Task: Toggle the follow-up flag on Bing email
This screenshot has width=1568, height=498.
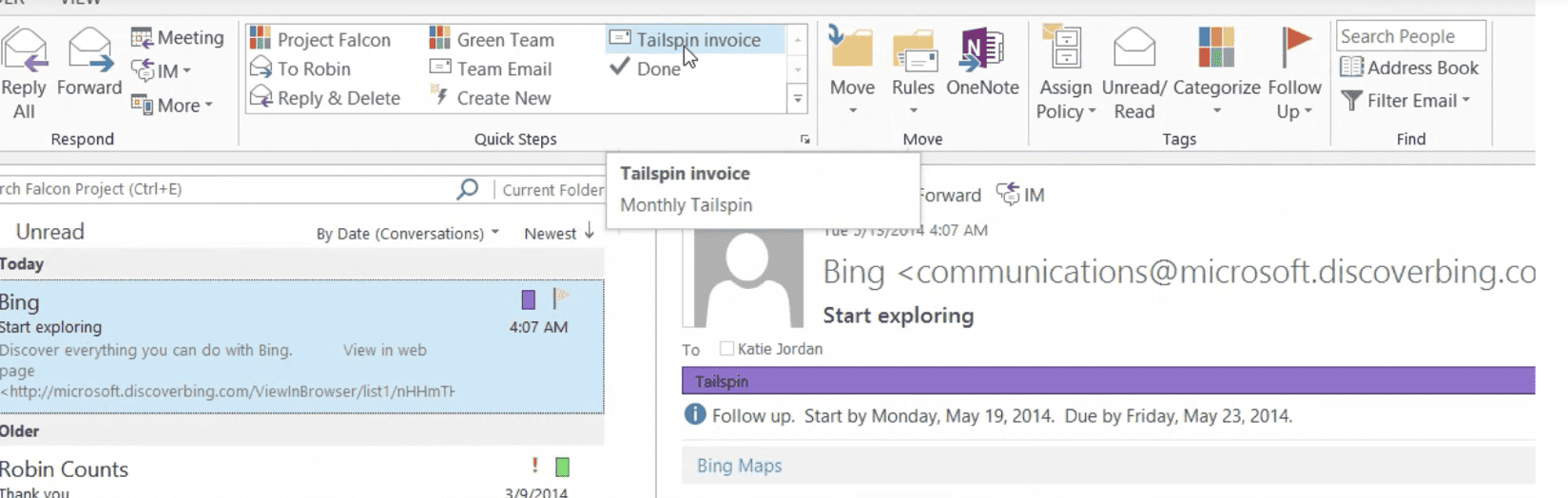Action: click(561, 298)
